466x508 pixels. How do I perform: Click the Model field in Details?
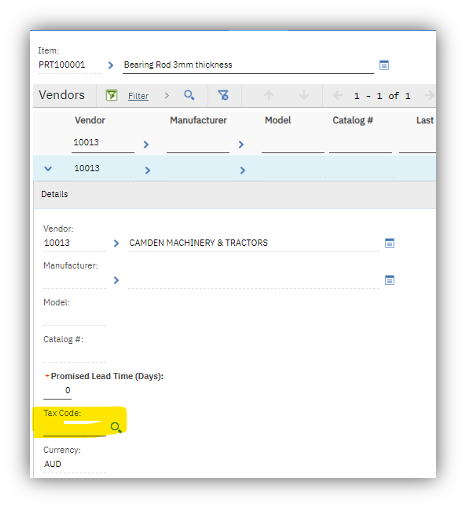(75, 317)
